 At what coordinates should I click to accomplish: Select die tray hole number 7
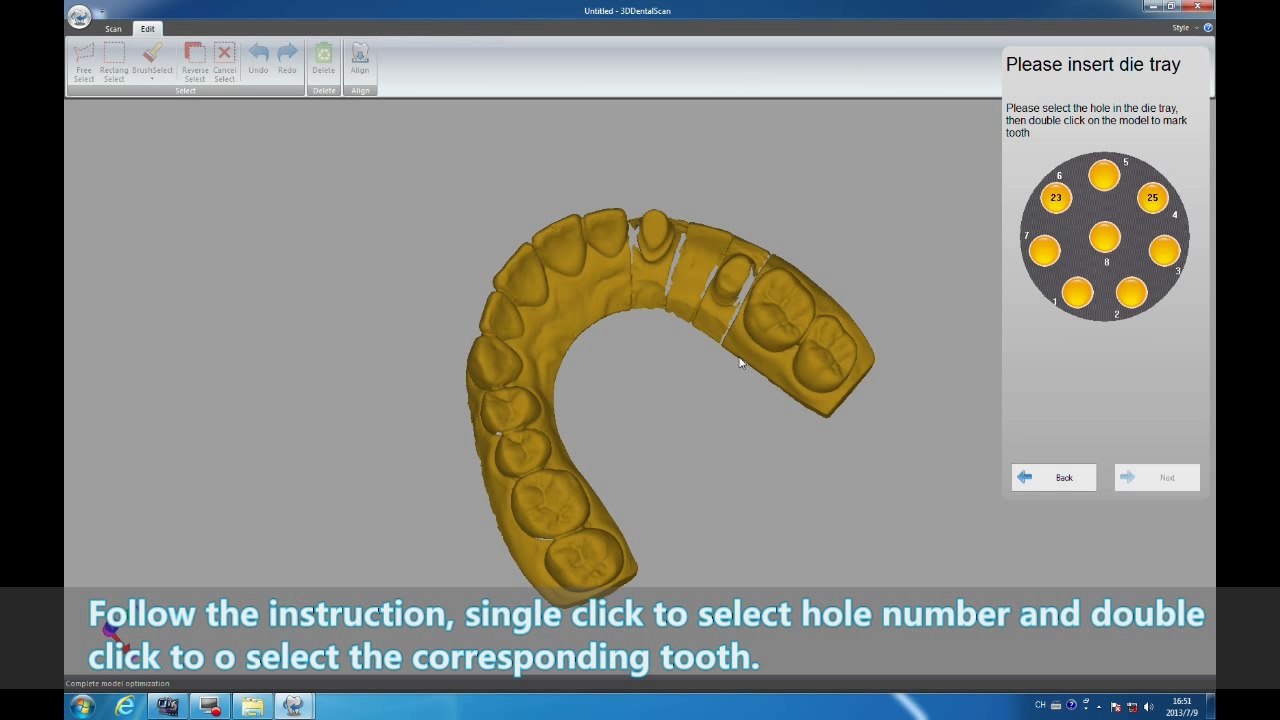click(x=1044, y=251)
